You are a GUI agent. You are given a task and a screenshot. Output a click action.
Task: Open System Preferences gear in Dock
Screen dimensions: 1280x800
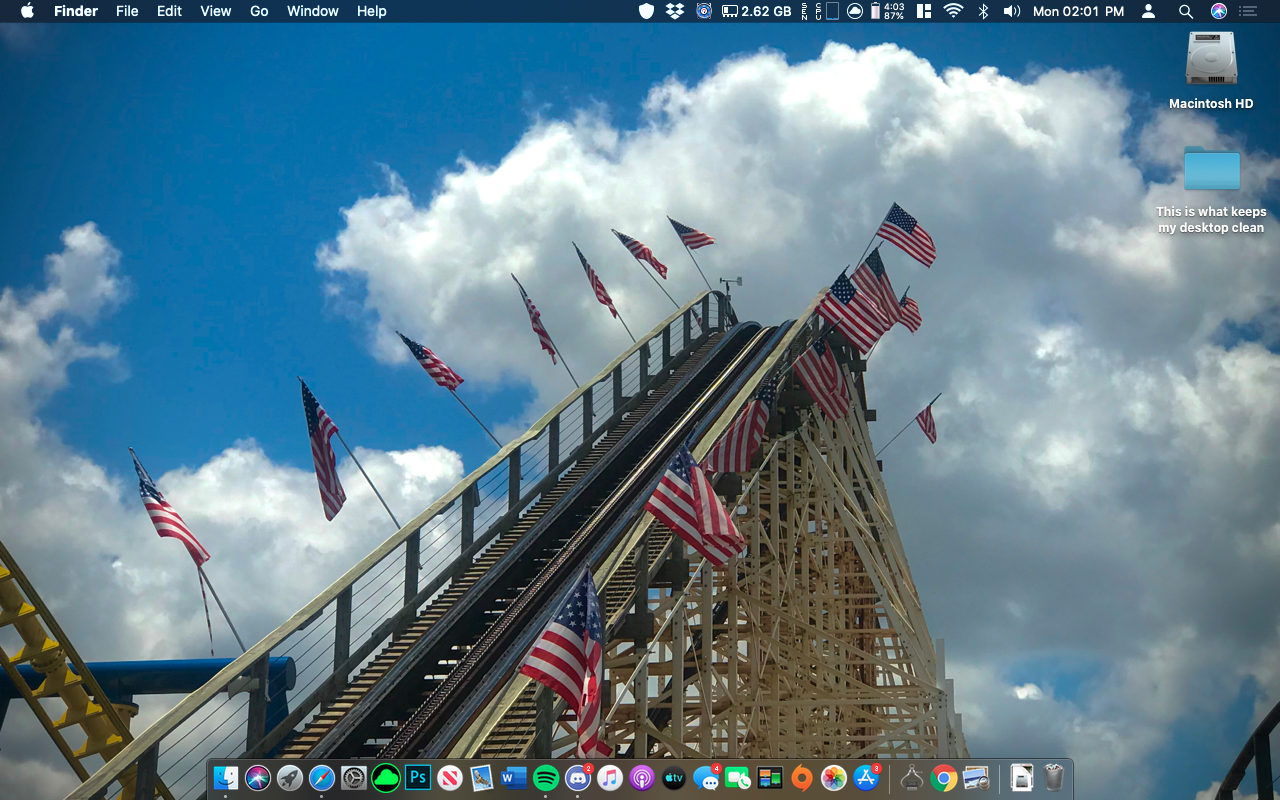point(354,777)
